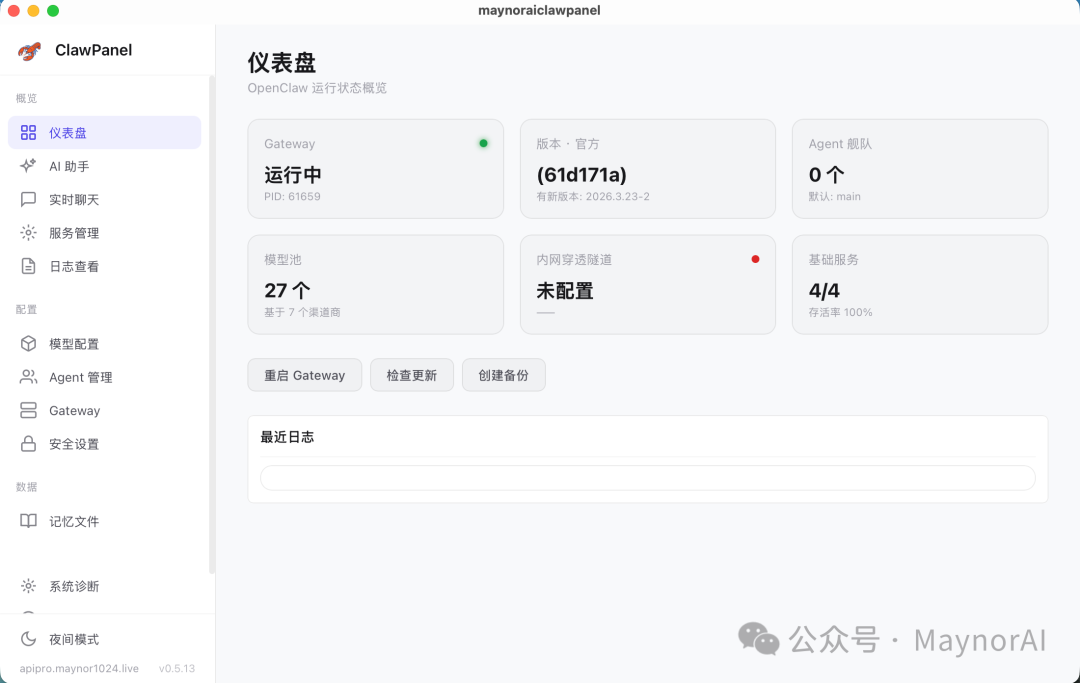Image resolution: width=1080 pixels, height=683 pixels.
Task: Click the maynoraiclawpanel window title
Action: 539,10
